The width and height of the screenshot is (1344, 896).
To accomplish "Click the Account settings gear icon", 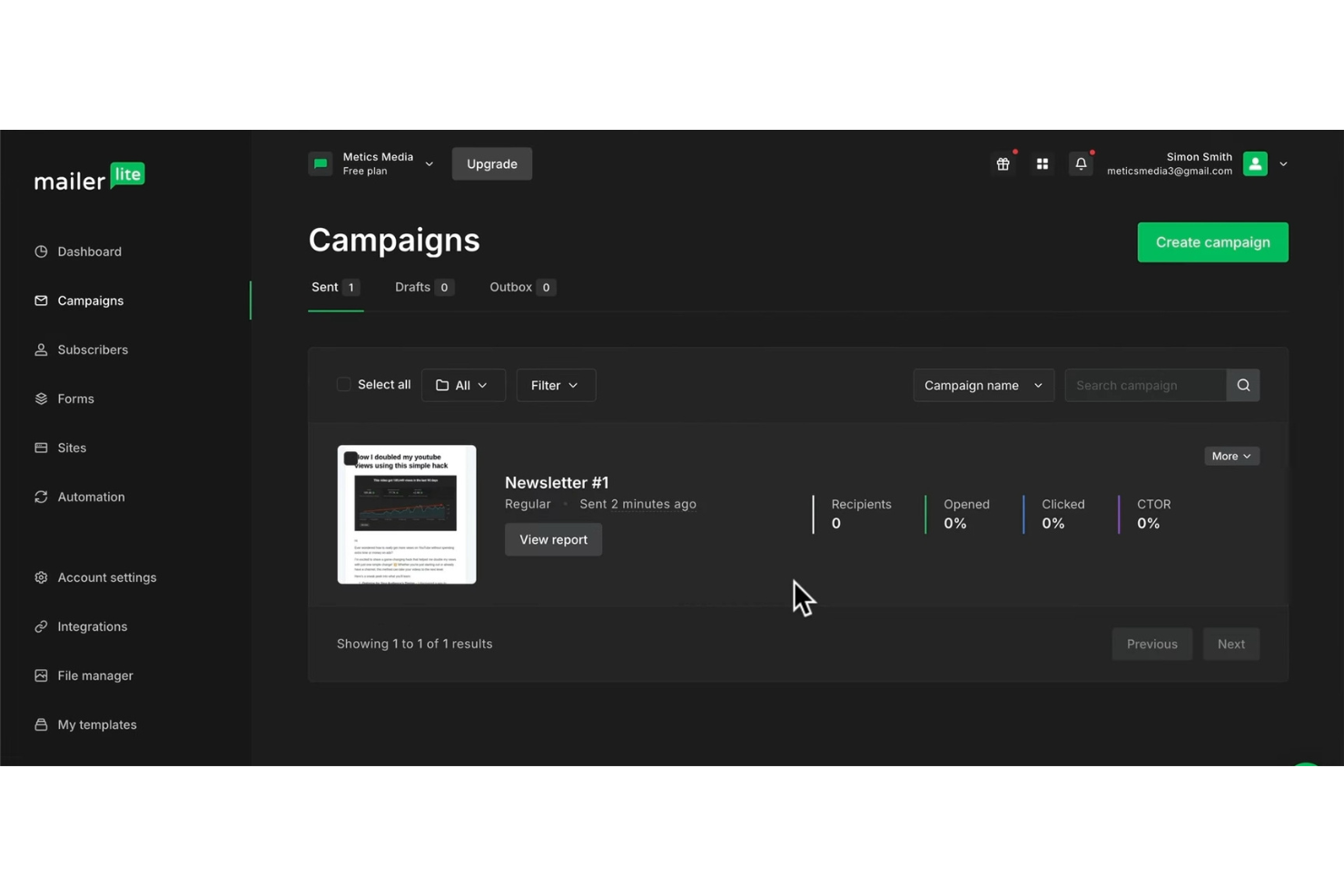I will pyautogui.click(x=41, y=577).
